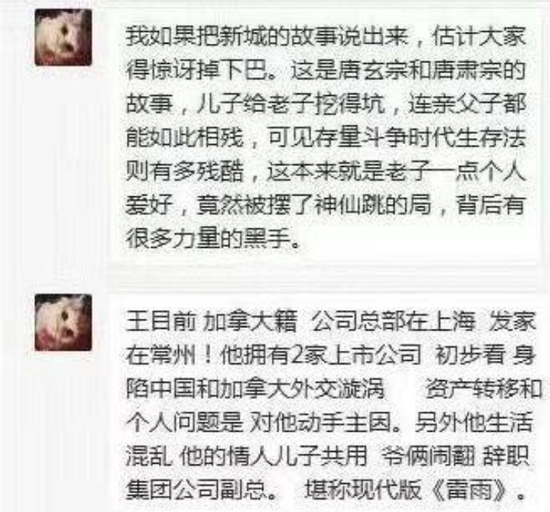Tap the phrase 加拿大籍
This screenshot has width=550, height=512.
pyautogui.click(x=250, y=322)
